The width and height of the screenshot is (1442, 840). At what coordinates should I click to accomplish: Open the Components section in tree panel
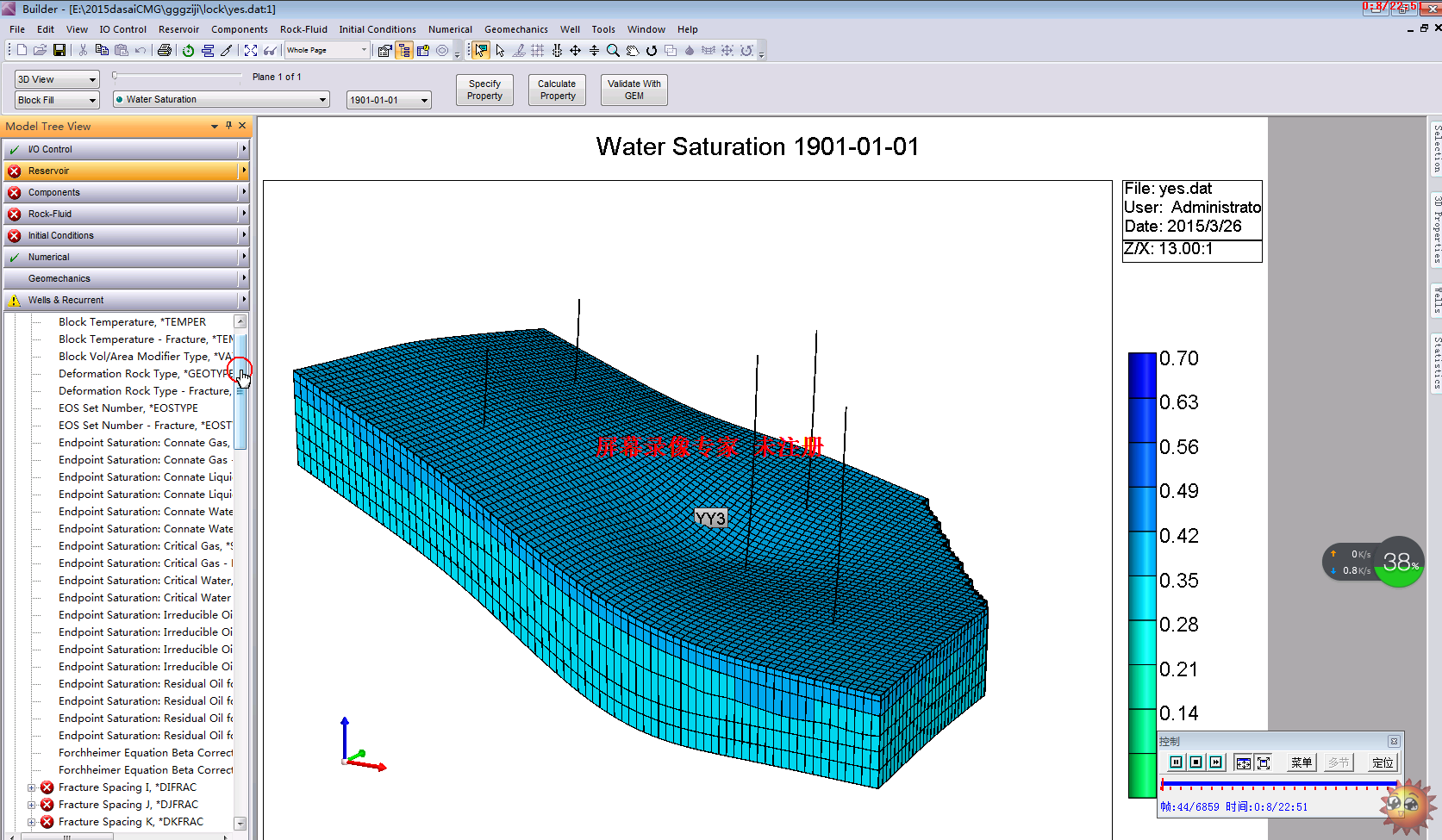click(126, 192)
